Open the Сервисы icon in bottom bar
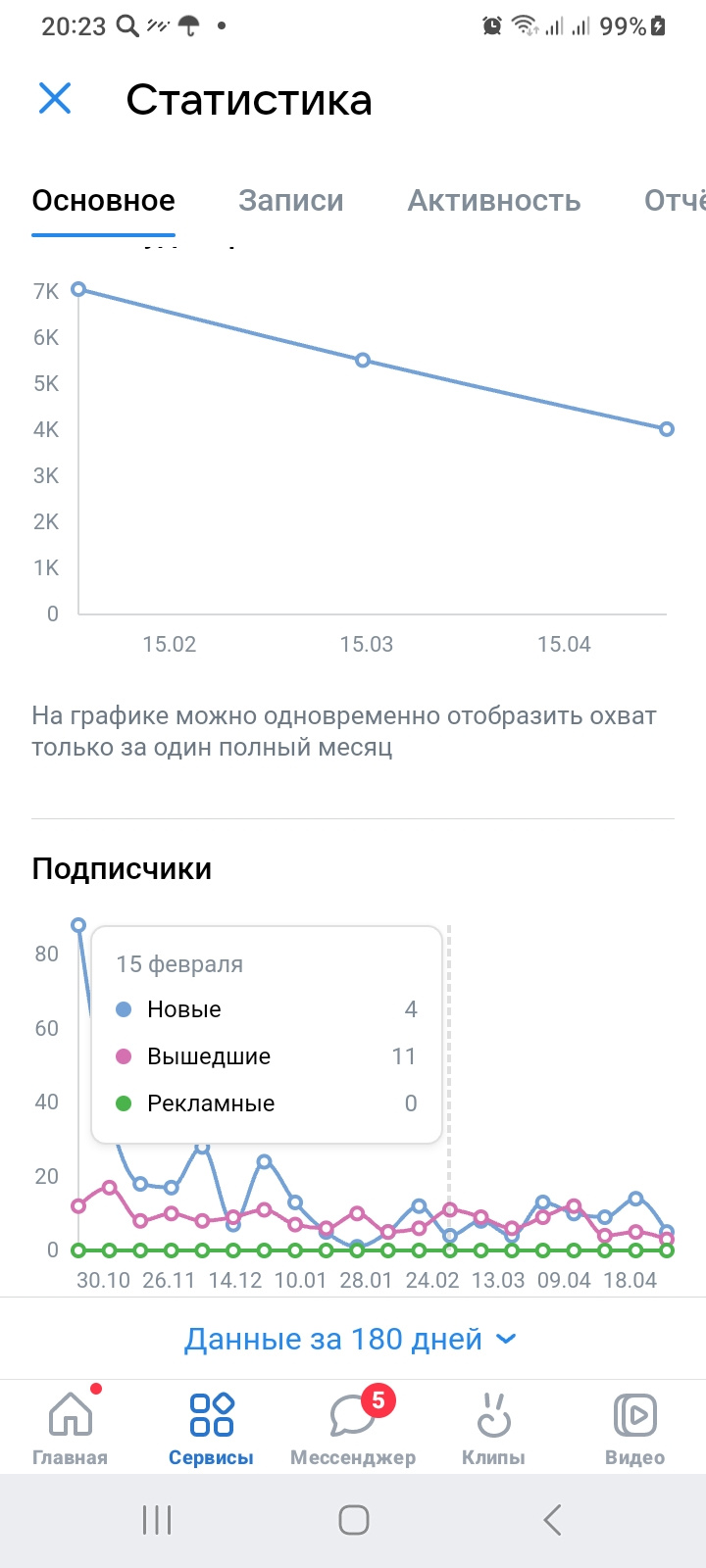The height and width of the screenshot is (1568, 706). [212, 1416]
